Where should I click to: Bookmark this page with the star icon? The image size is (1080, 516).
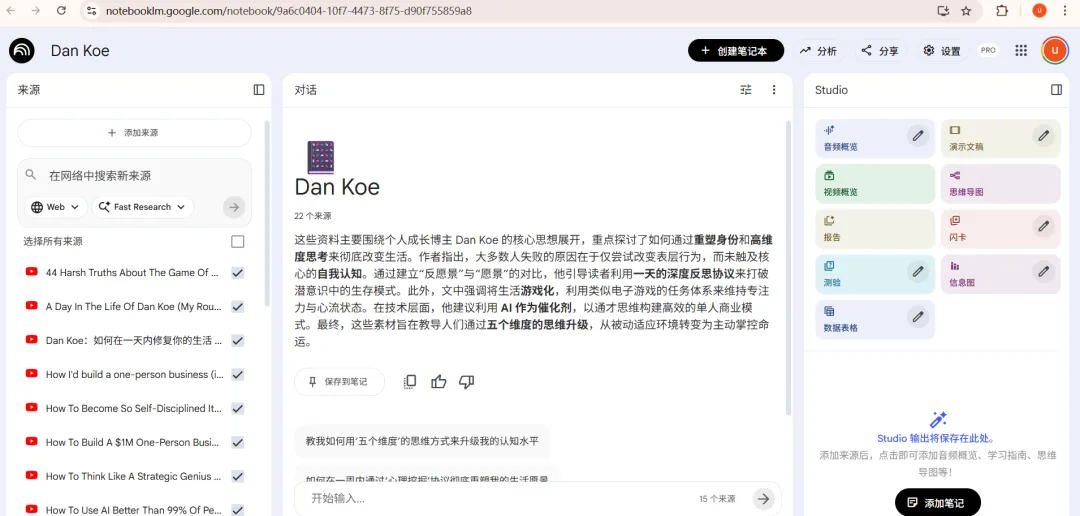coord(966,10)
